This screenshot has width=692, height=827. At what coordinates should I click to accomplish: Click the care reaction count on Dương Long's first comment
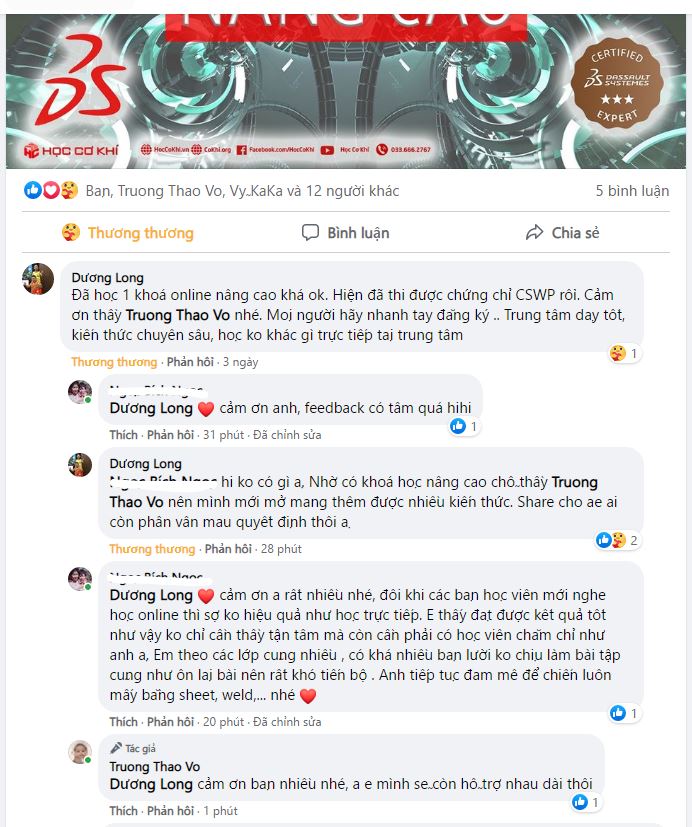[624, 353]
